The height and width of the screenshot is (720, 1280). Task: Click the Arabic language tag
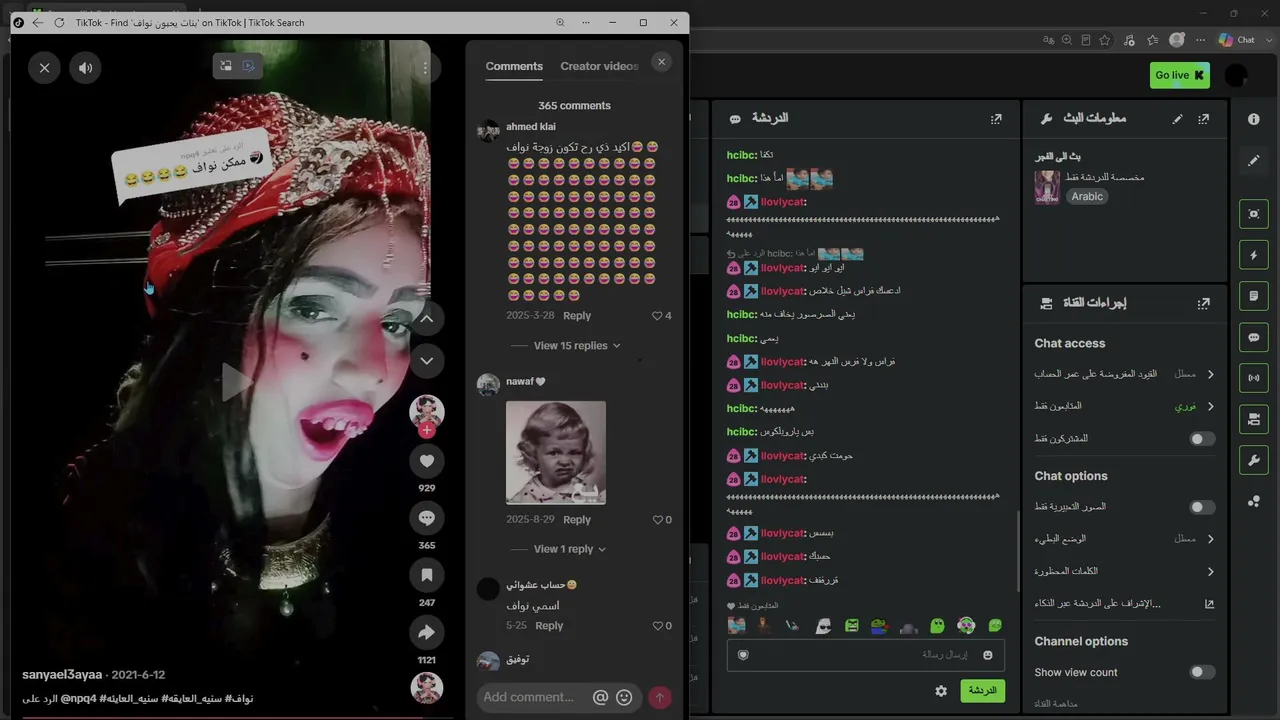point(1087,197)
